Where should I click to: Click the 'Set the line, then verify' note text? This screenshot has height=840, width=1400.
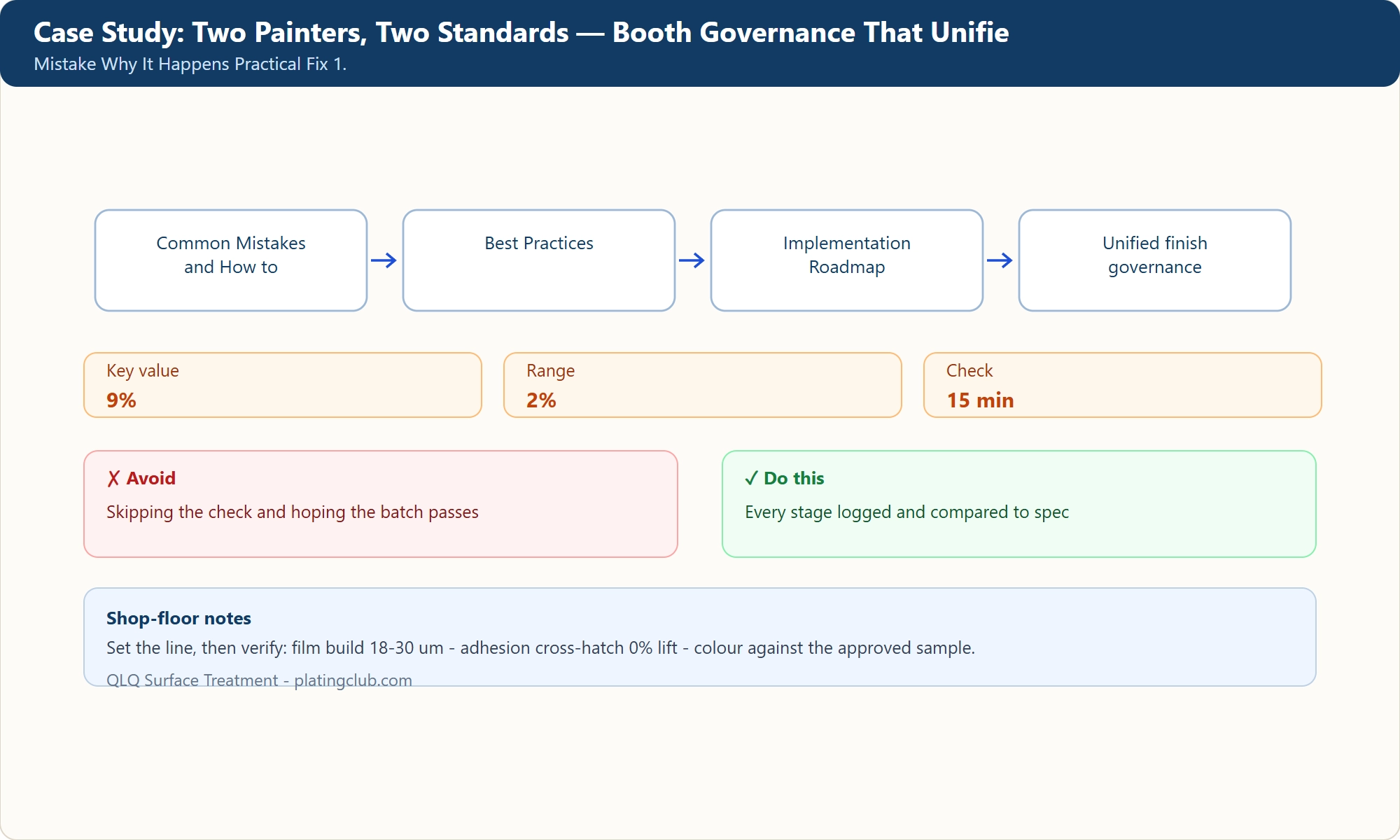pos(540,648)
